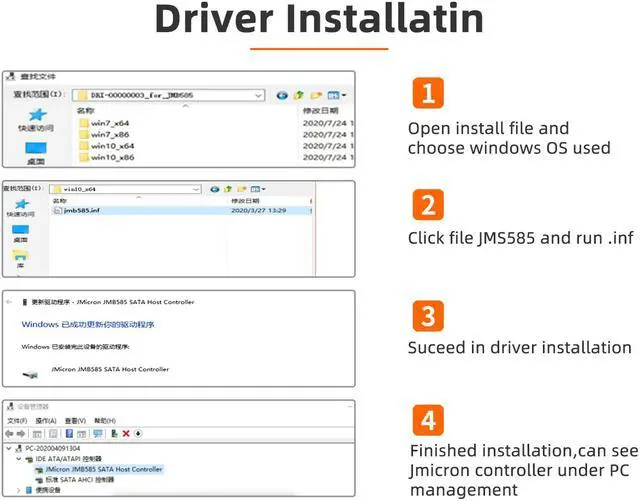This screenshot has height=501, width=640.
Task: Click red X uninstall icon in Device Manager toolbar
Action: (x=126, y=433)
